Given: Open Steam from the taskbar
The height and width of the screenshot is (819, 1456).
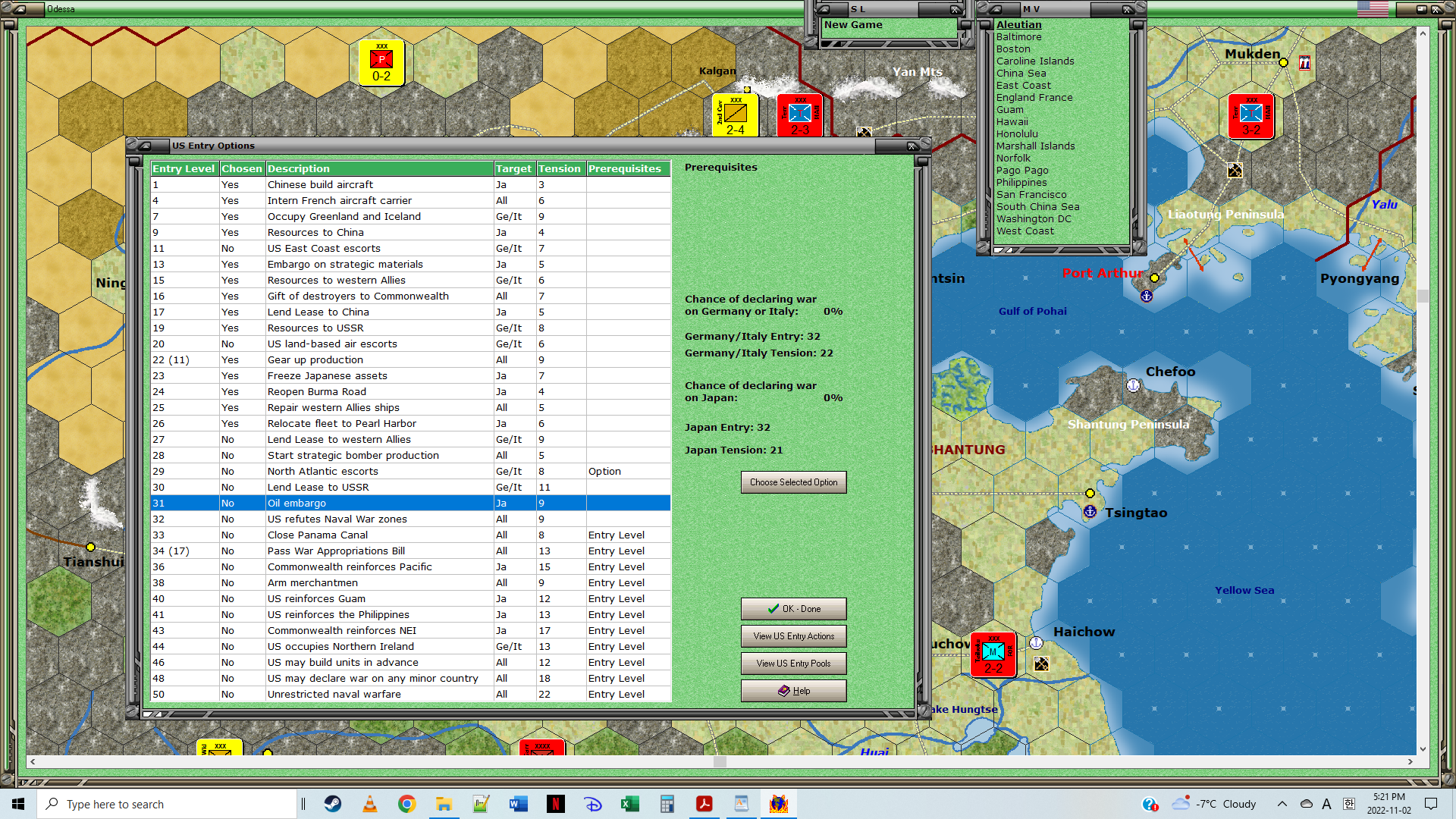Looking at the screenshot, I should click(333, 804).
